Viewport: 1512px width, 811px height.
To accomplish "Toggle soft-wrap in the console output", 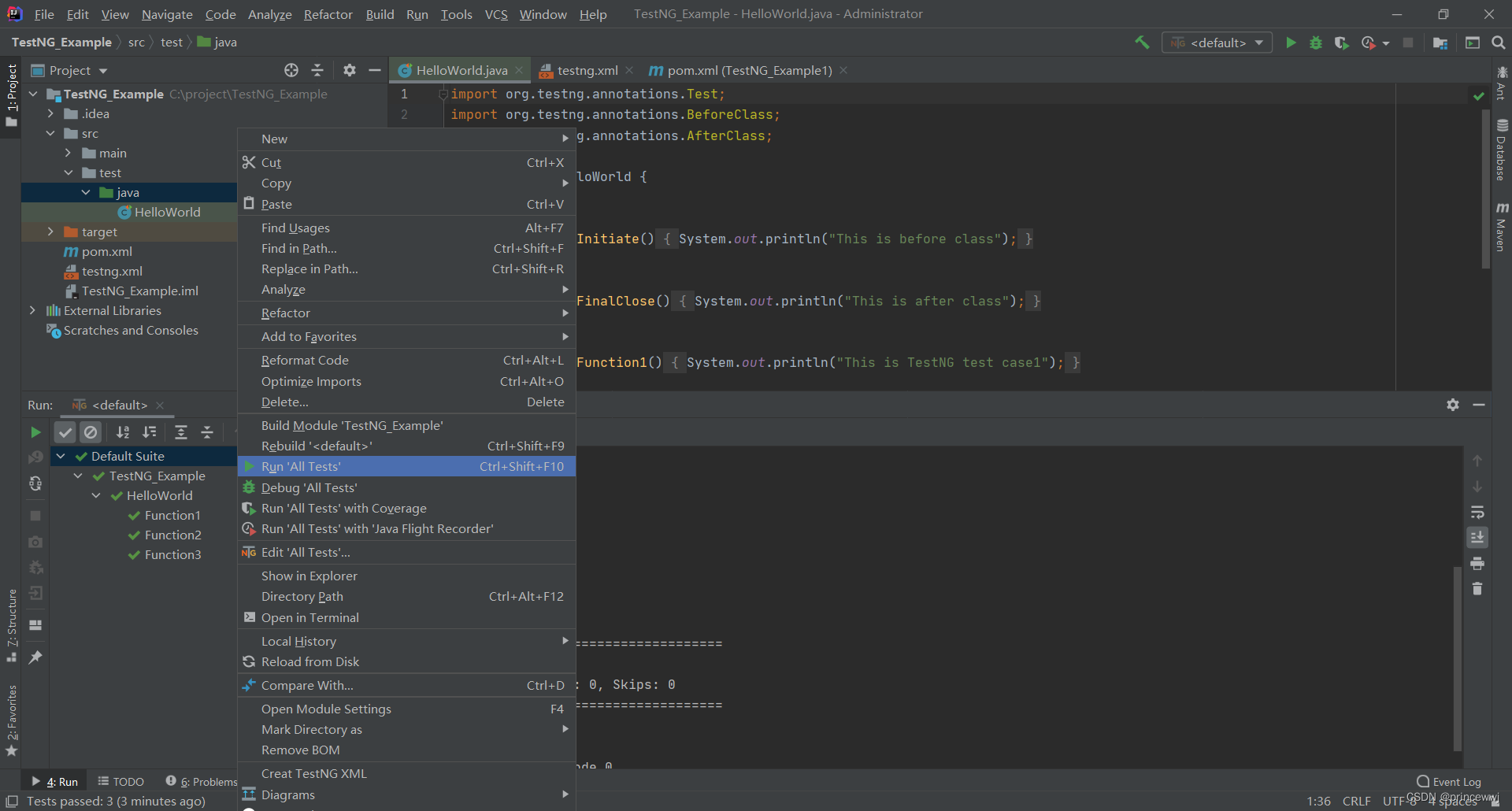I will coord(1477,512).
